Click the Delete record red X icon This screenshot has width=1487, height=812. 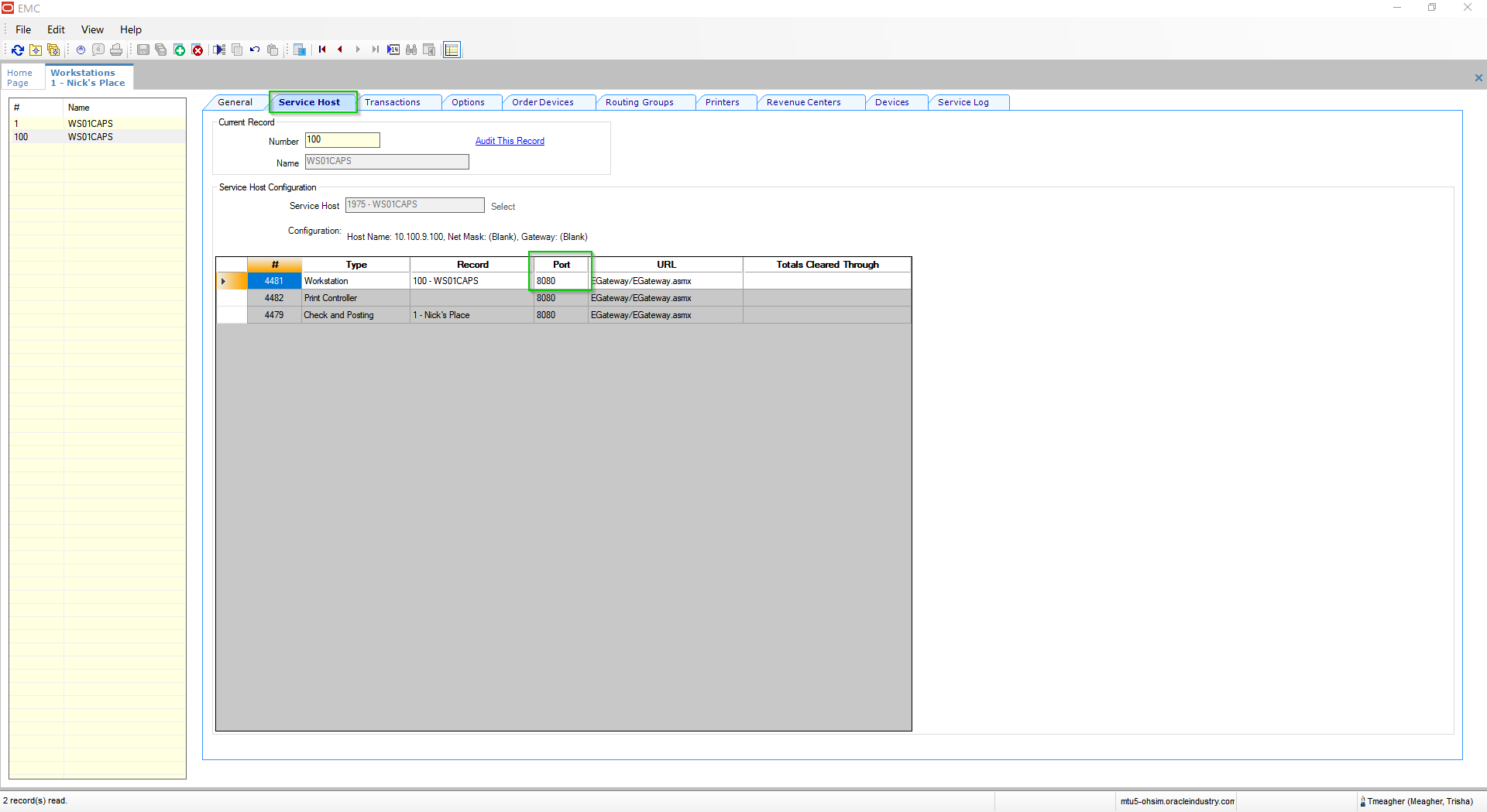pos(198,50)
